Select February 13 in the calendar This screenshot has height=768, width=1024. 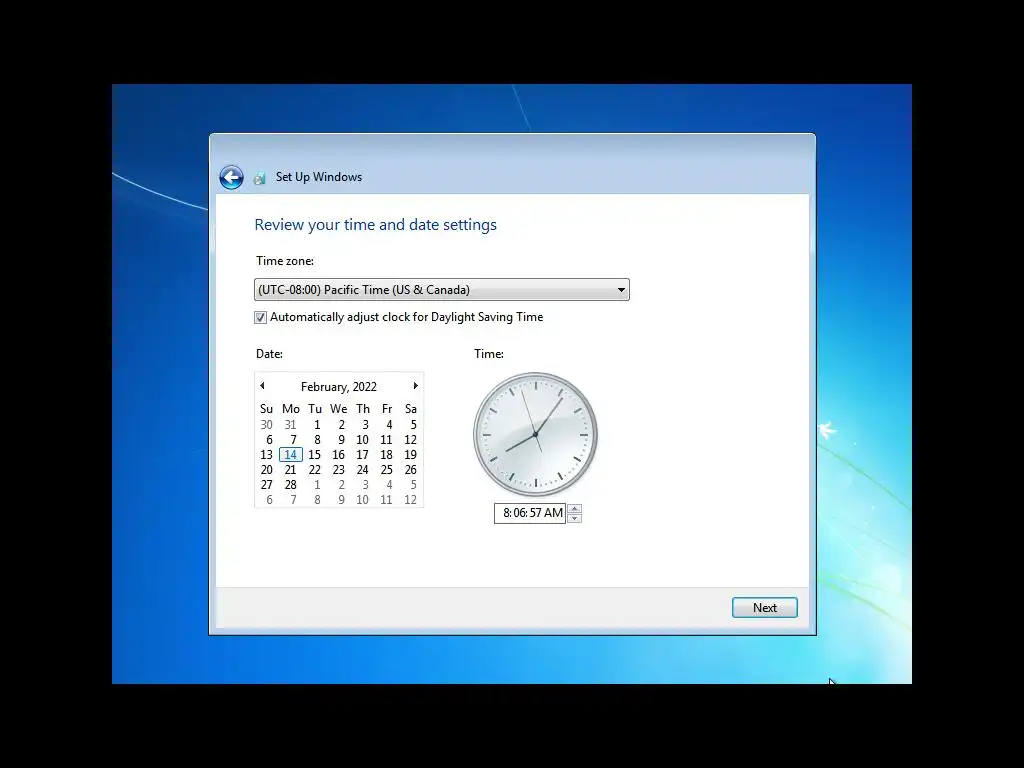pyautogui.click(x=266, y=455)
